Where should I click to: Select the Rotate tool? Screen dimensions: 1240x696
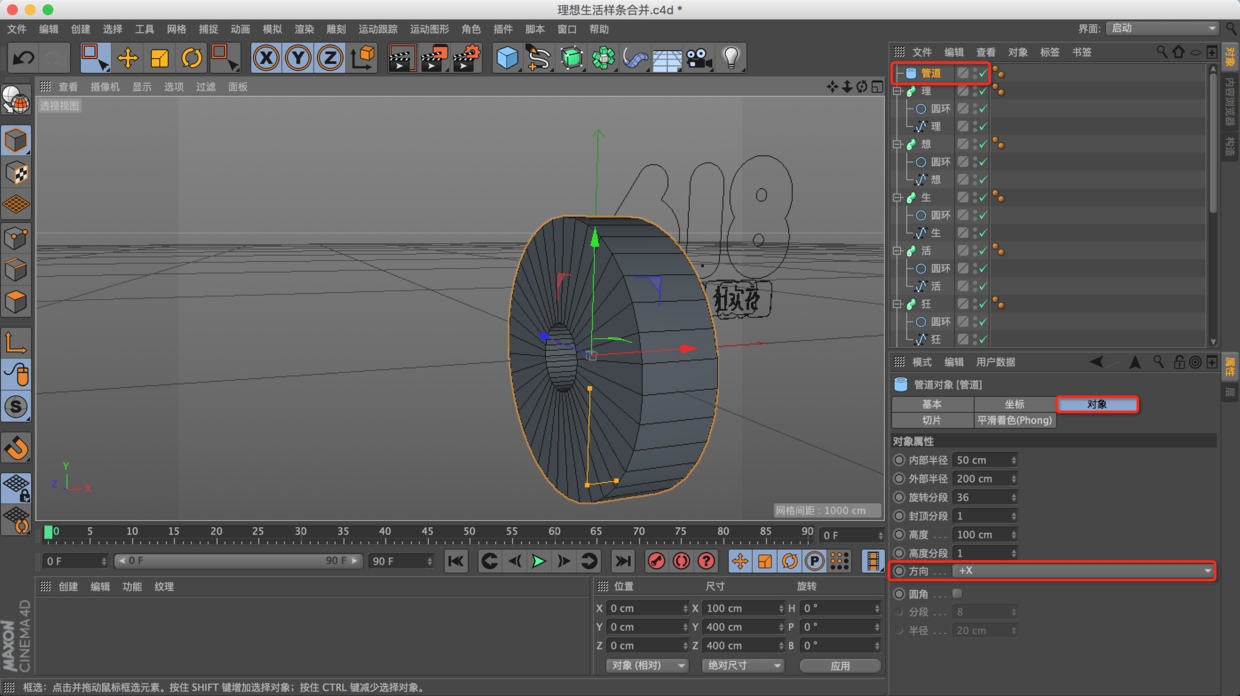[x=191, y=58]
